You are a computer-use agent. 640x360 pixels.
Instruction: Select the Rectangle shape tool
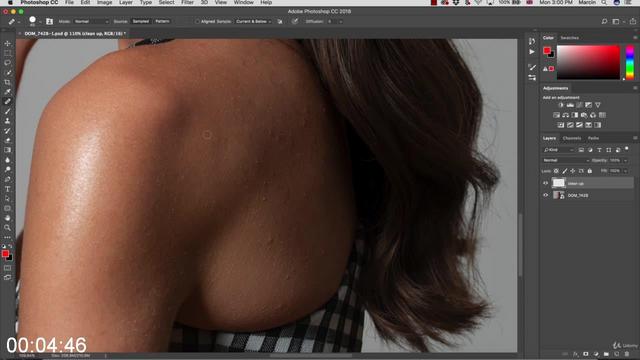[x=7, y=208]
